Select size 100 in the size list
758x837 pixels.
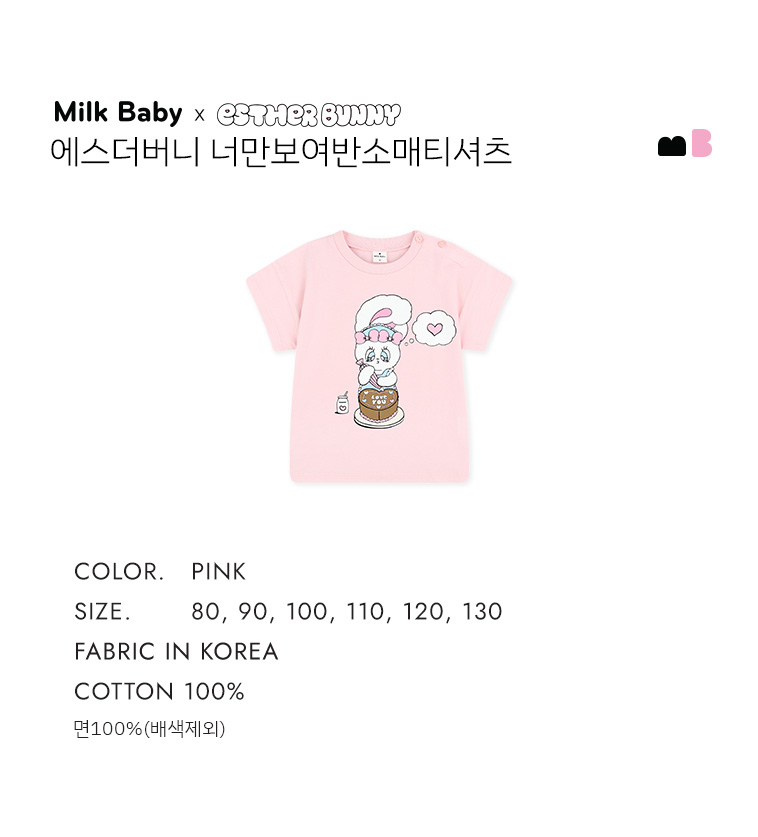click(x=307, y=612)
